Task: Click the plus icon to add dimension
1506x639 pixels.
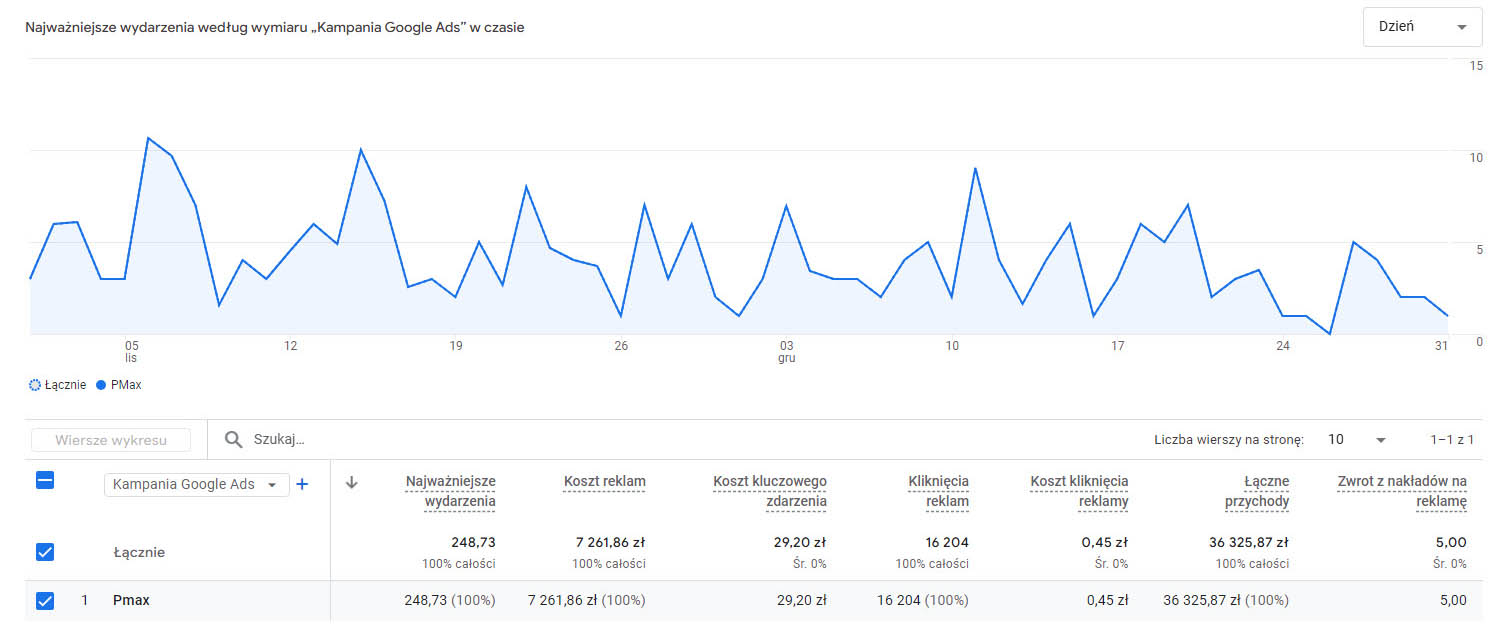Action: pyautogui.click(x=302, y=485)
